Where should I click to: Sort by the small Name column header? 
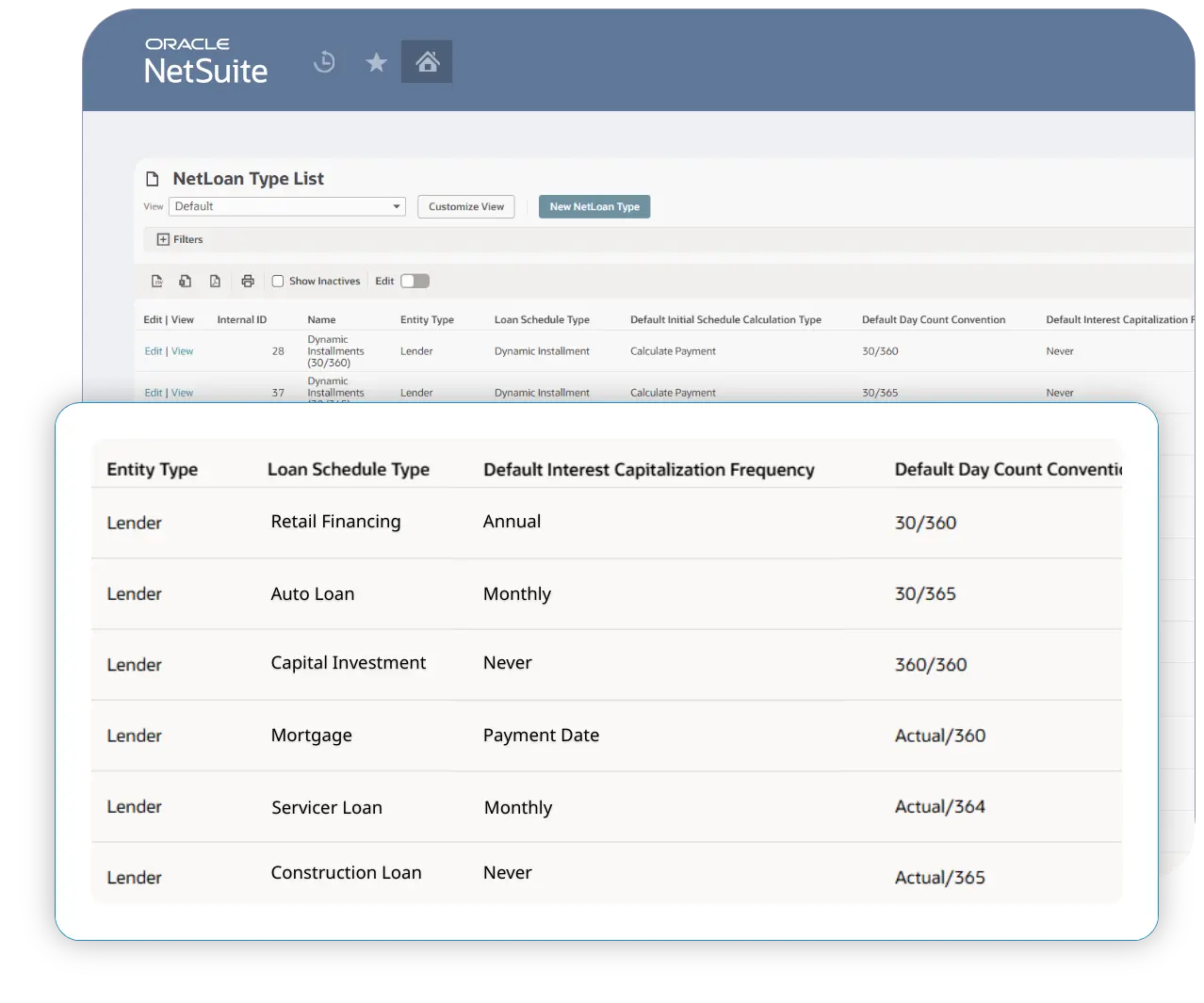pos(321,320)
